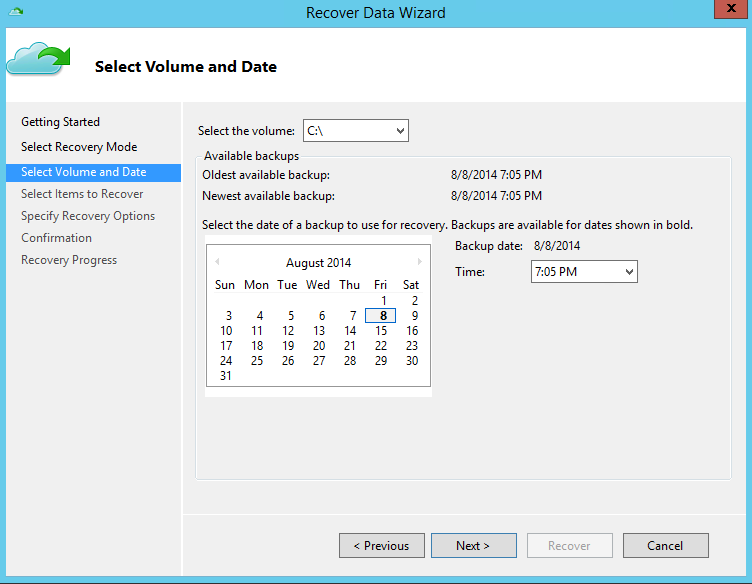Select August 1 in the calendar
The image size is (752, 584).
tap(384, 301)
